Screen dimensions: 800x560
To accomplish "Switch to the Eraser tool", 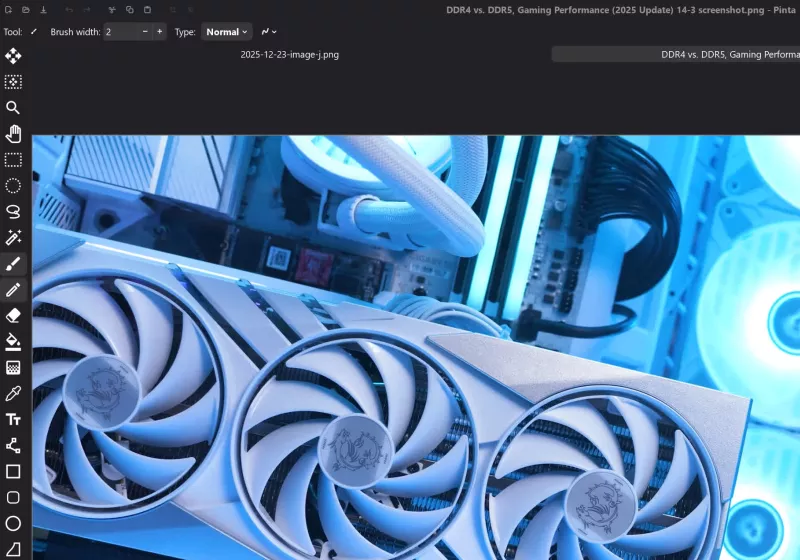I will point(13,316).
